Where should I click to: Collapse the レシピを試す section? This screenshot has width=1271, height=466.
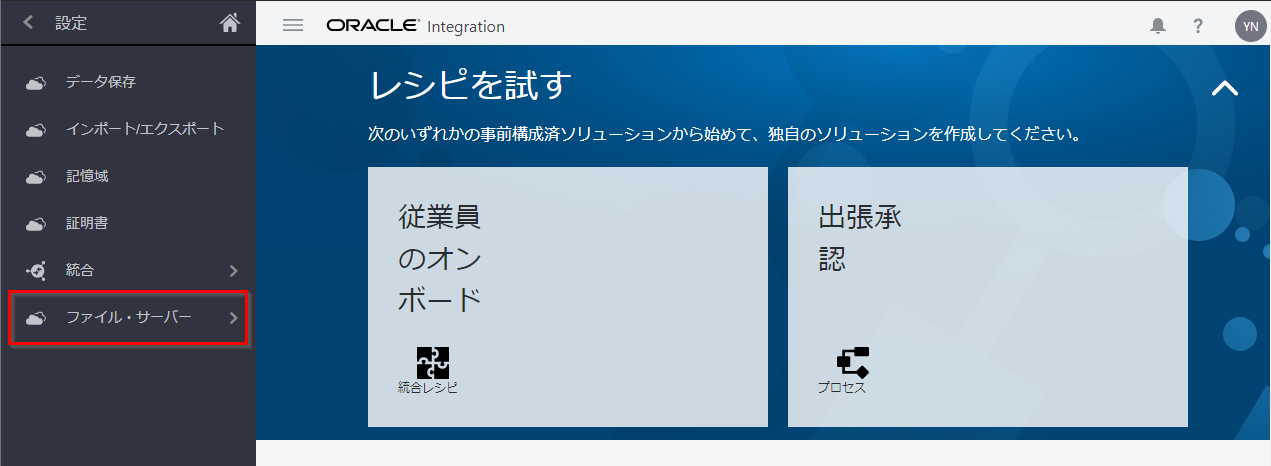[1224, 88]
